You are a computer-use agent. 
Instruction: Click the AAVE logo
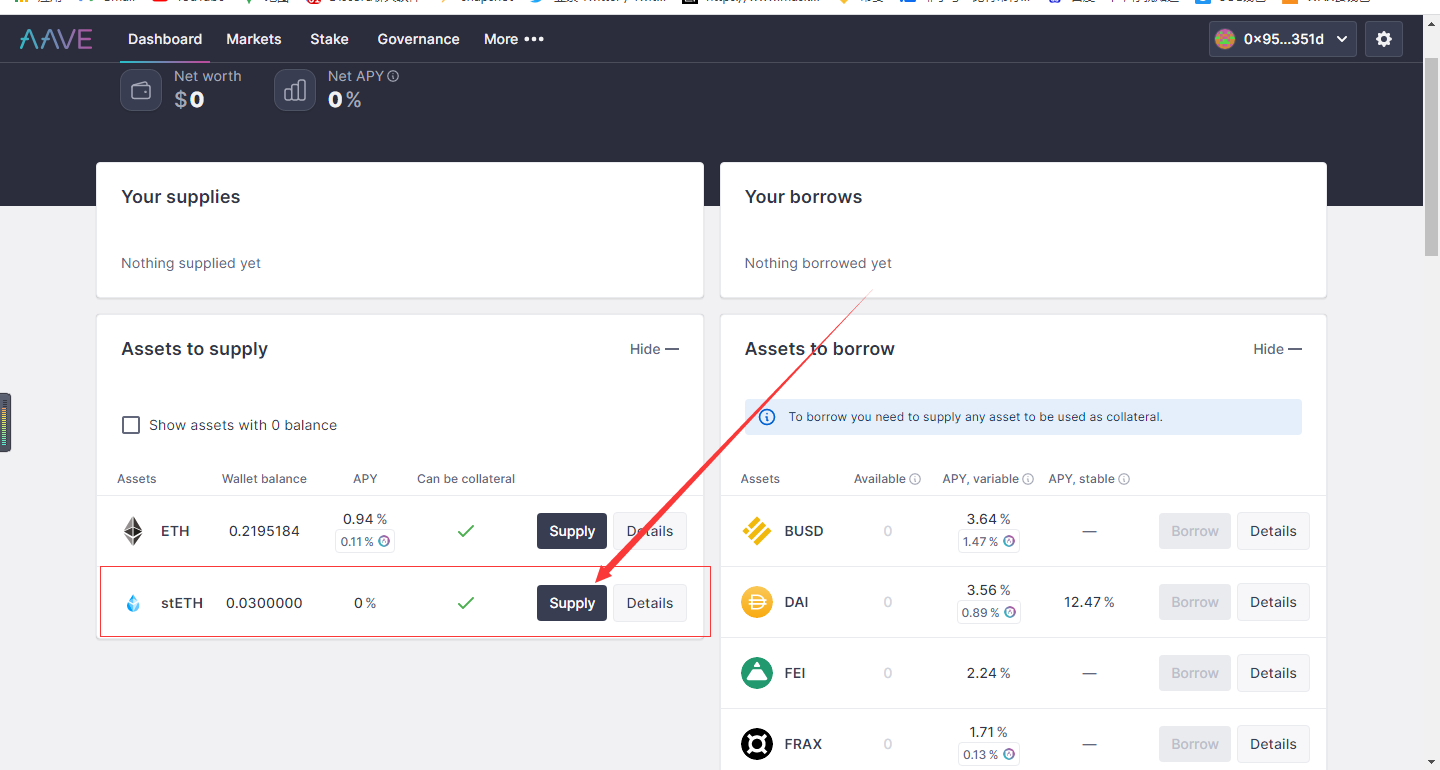point(56,39)
